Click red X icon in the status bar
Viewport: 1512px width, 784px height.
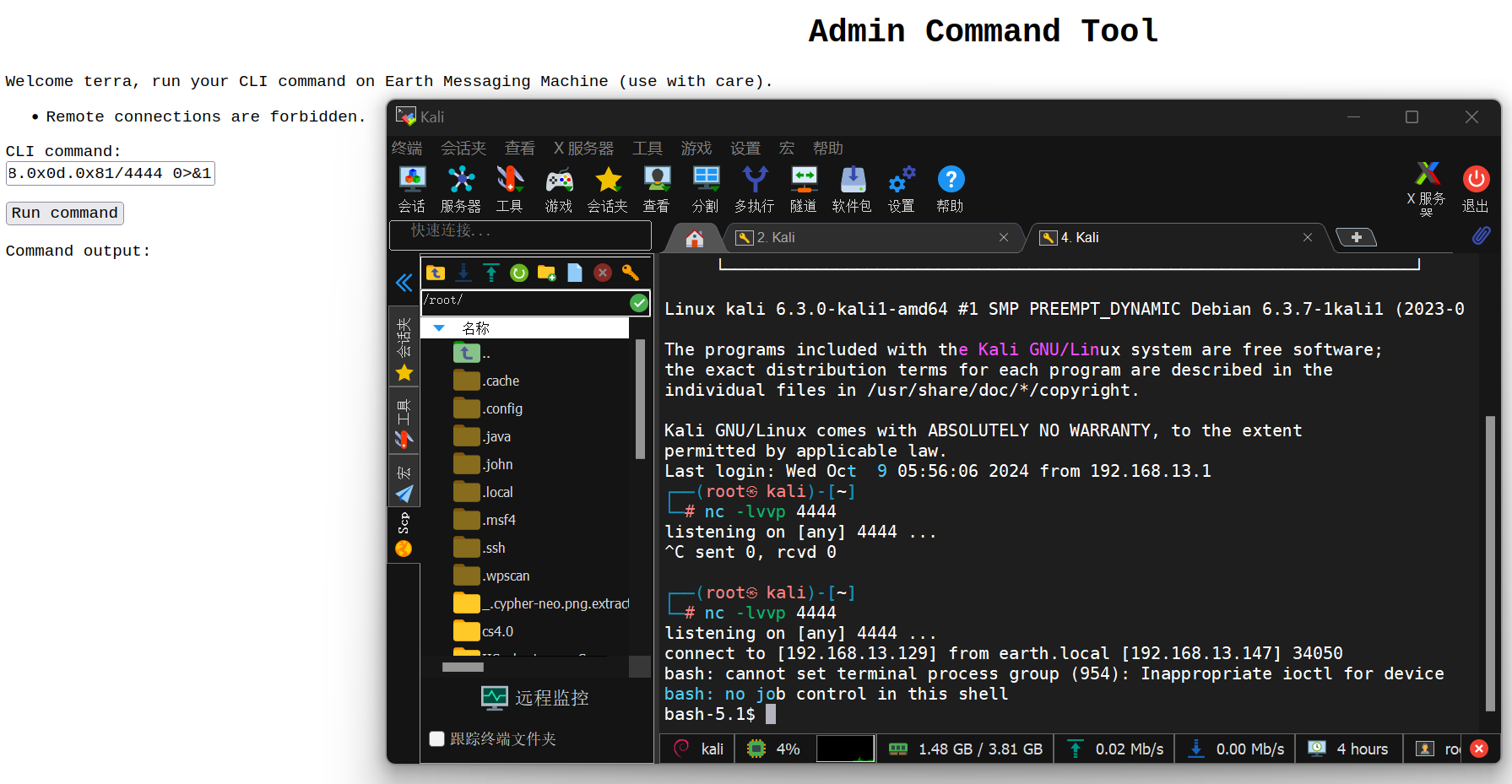click(1479, 749)
